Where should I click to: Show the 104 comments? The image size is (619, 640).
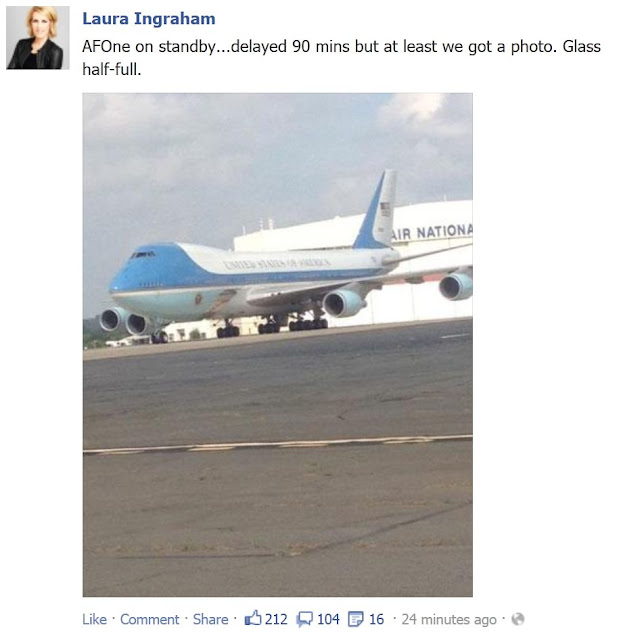328,619
